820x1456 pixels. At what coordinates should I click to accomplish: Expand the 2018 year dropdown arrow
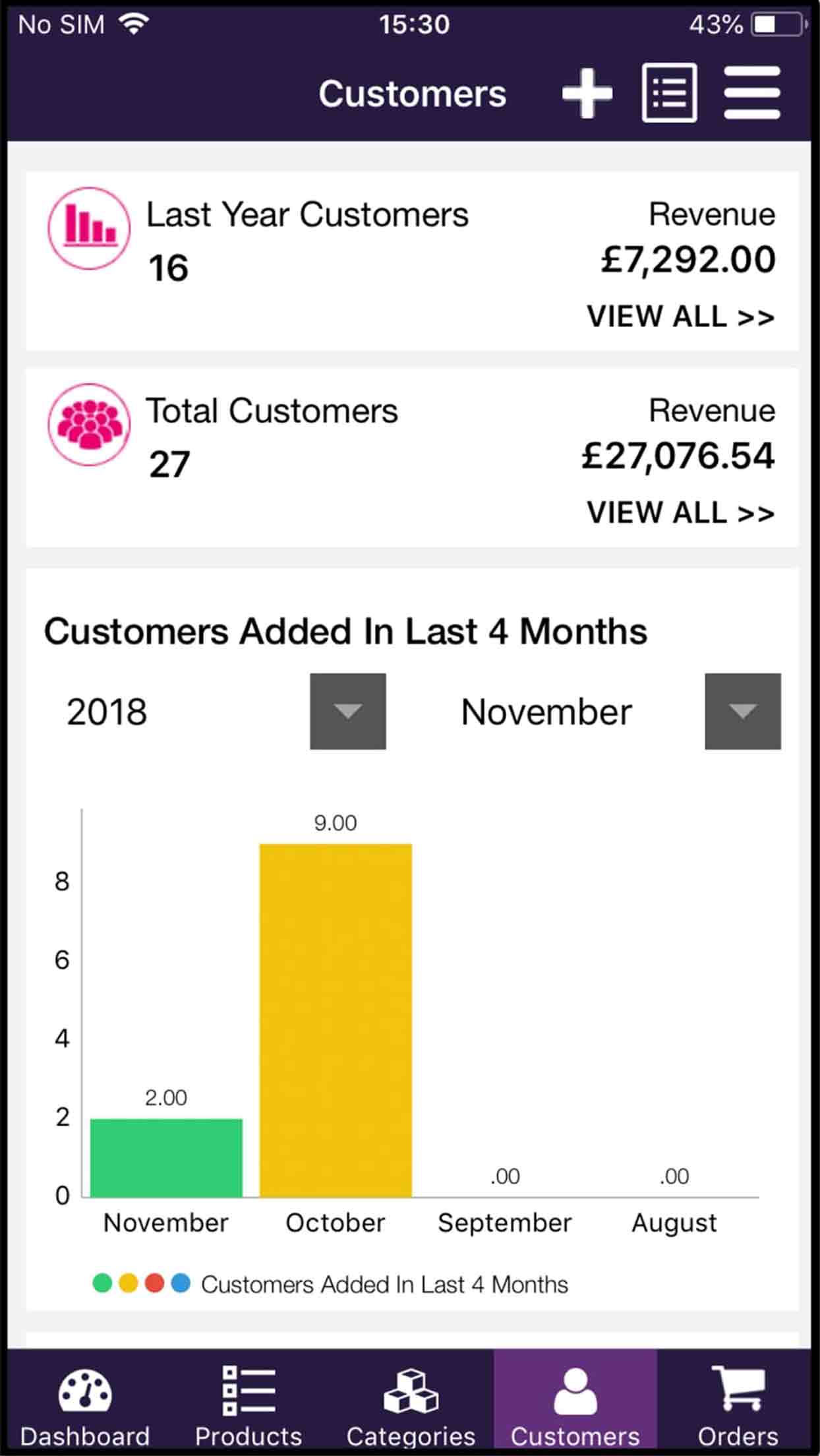348,711
